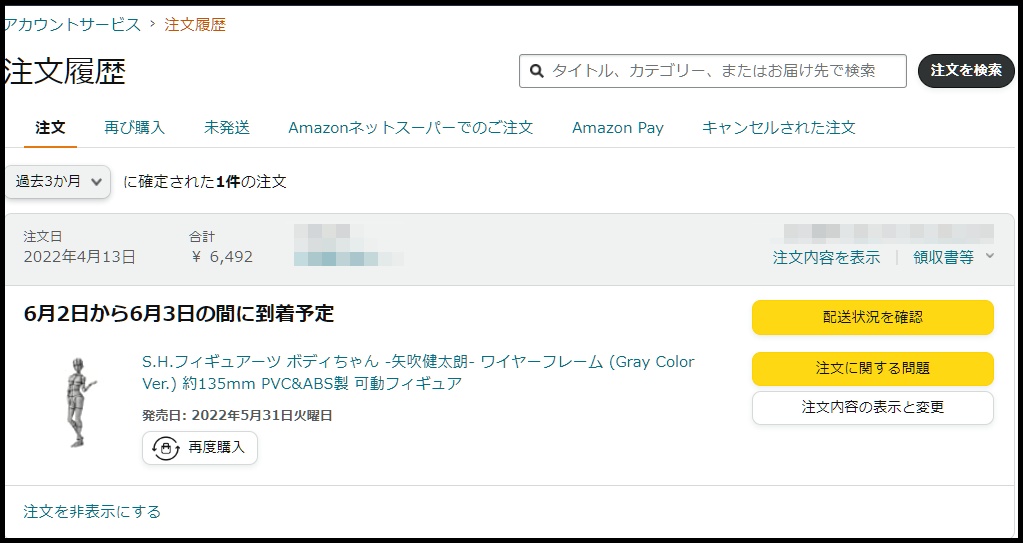Click the magnifier icon in search box
The image size is (1023, 543).
point(536,71)
